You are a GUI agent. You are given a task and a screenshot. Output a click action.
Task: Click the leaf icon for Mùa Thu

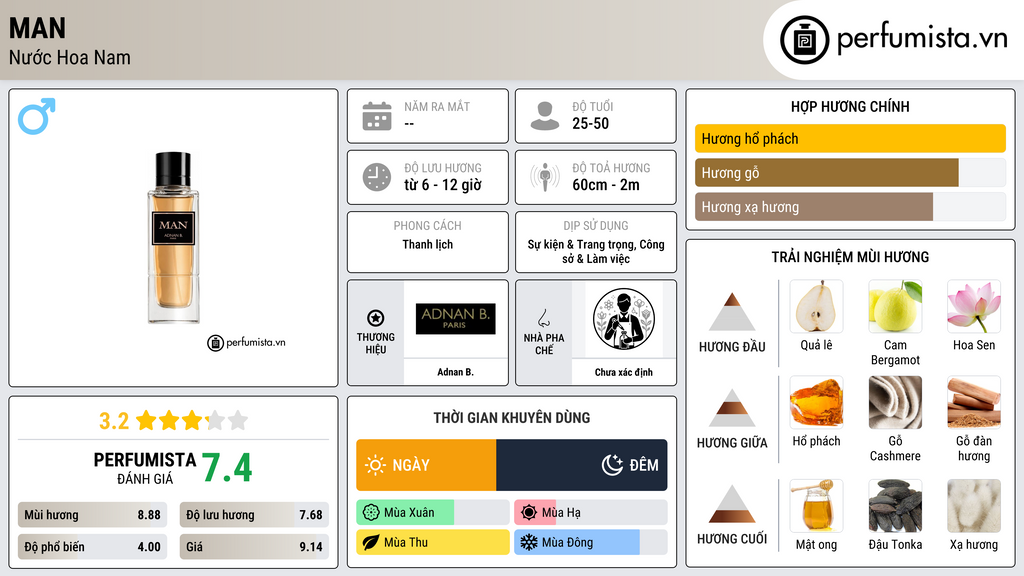[371, 542]
